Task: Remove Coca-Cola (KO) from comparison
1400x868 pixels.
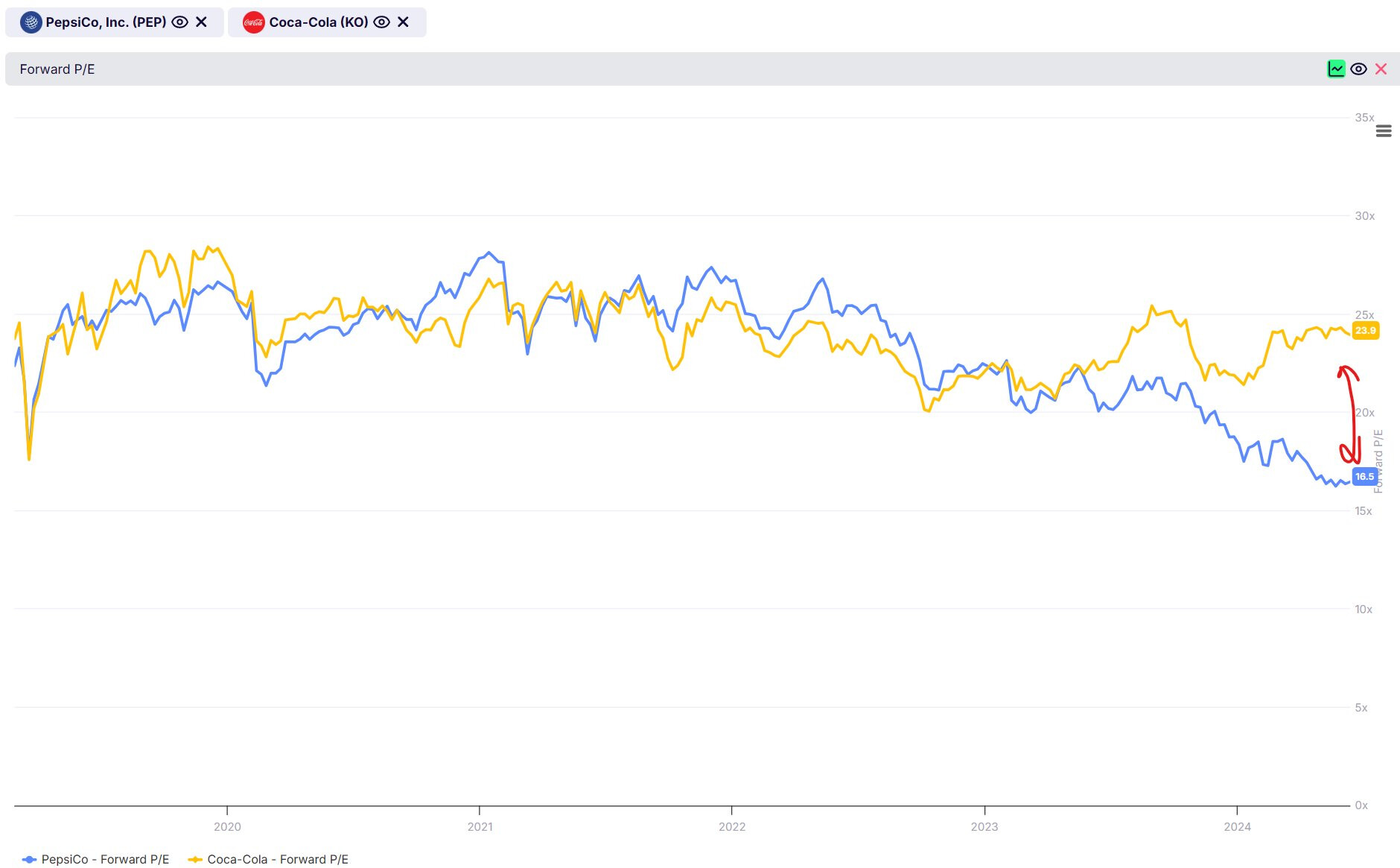Action: (403, 22)
